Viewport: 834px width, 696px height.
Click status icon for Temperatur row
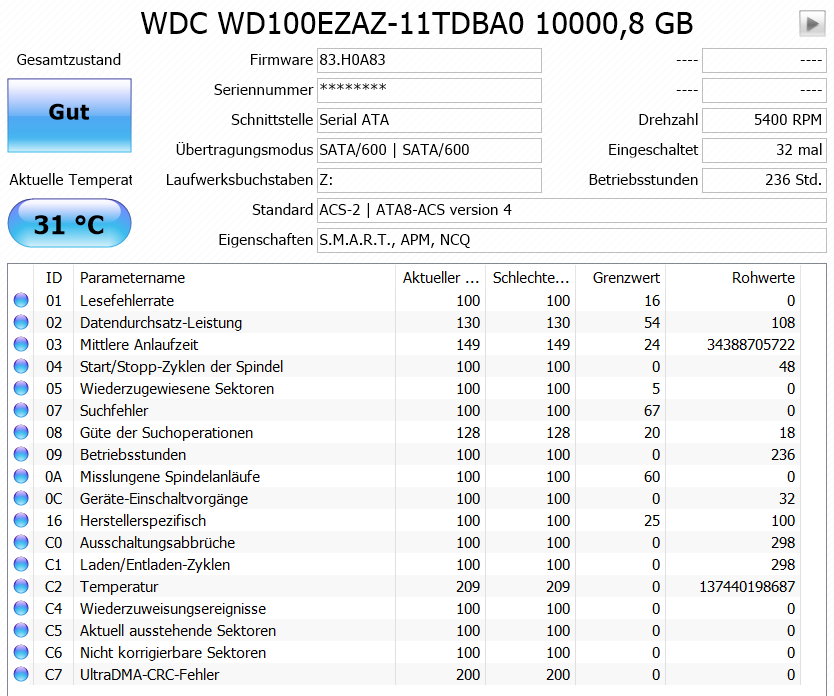[21, 586]
